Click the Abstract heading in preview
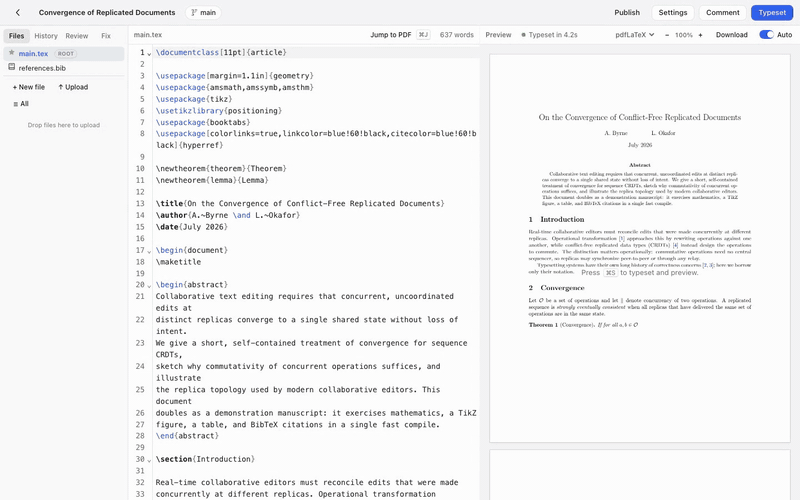 (x=639, y=165)
